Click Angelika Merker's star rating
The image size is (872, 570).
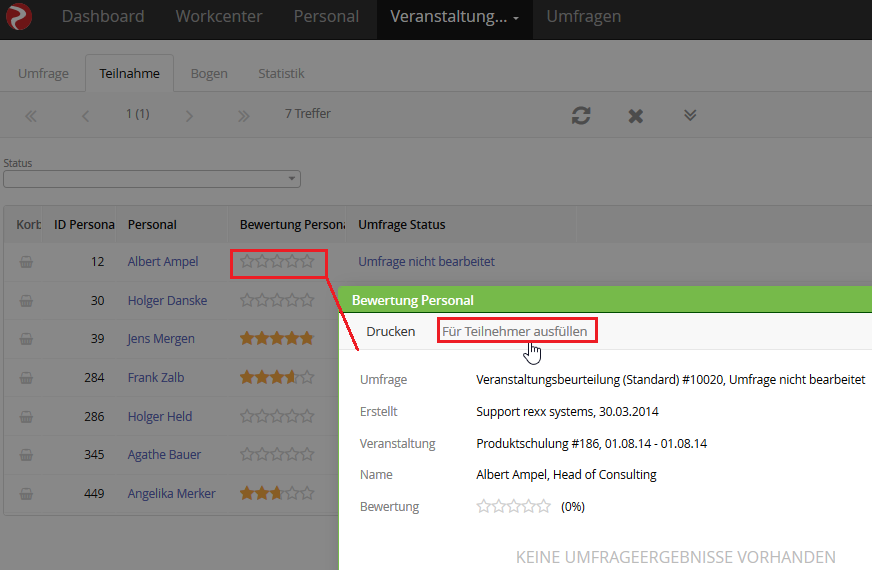[x=277, y=493]
